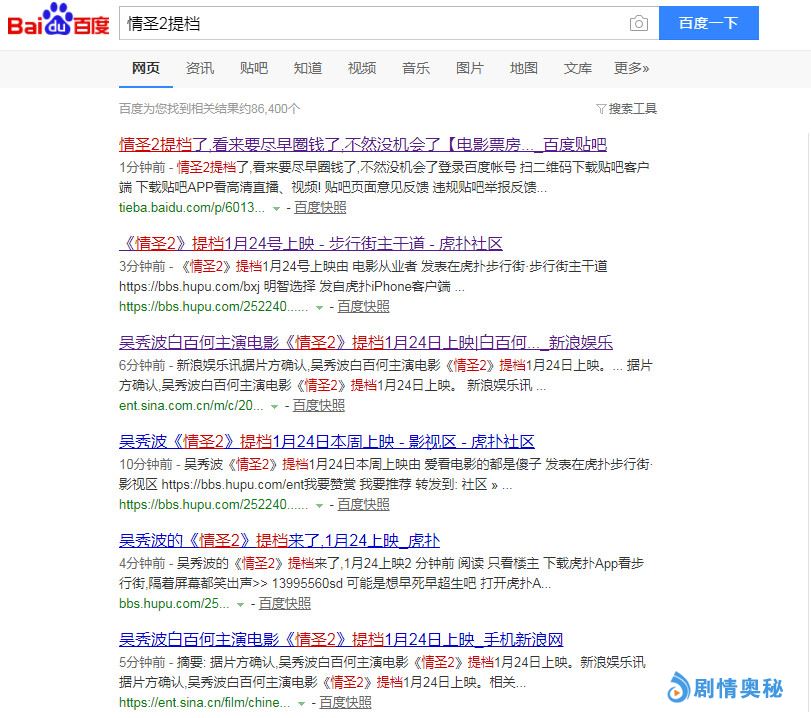This screenshot has height=718, width=811.
Task: Click the 百度一下 search button
Action: click(708, 23)
